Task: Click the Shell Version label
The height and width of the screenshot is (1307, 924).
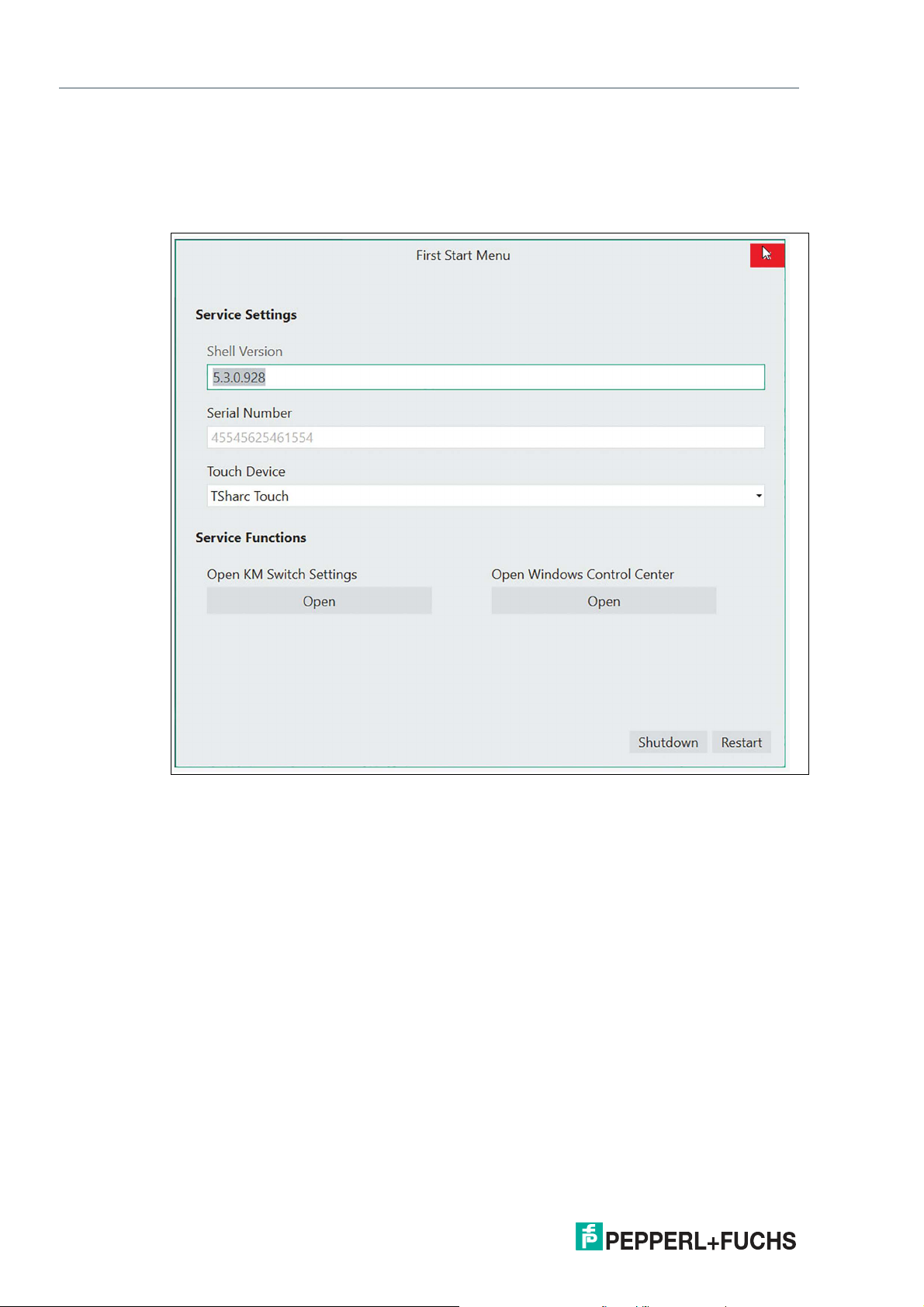Action: pos(244,351)
